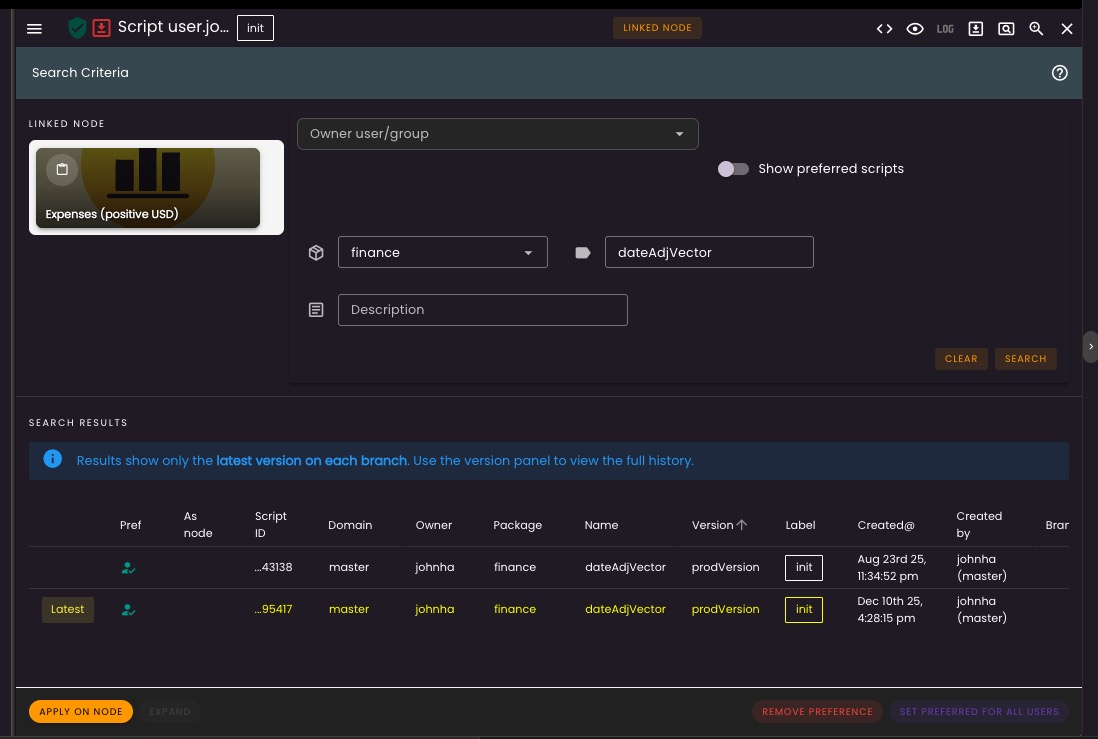Click the green shield verified icon
Image resolution: width=1098 pixels, height=739 pixels.
(77, 28)
